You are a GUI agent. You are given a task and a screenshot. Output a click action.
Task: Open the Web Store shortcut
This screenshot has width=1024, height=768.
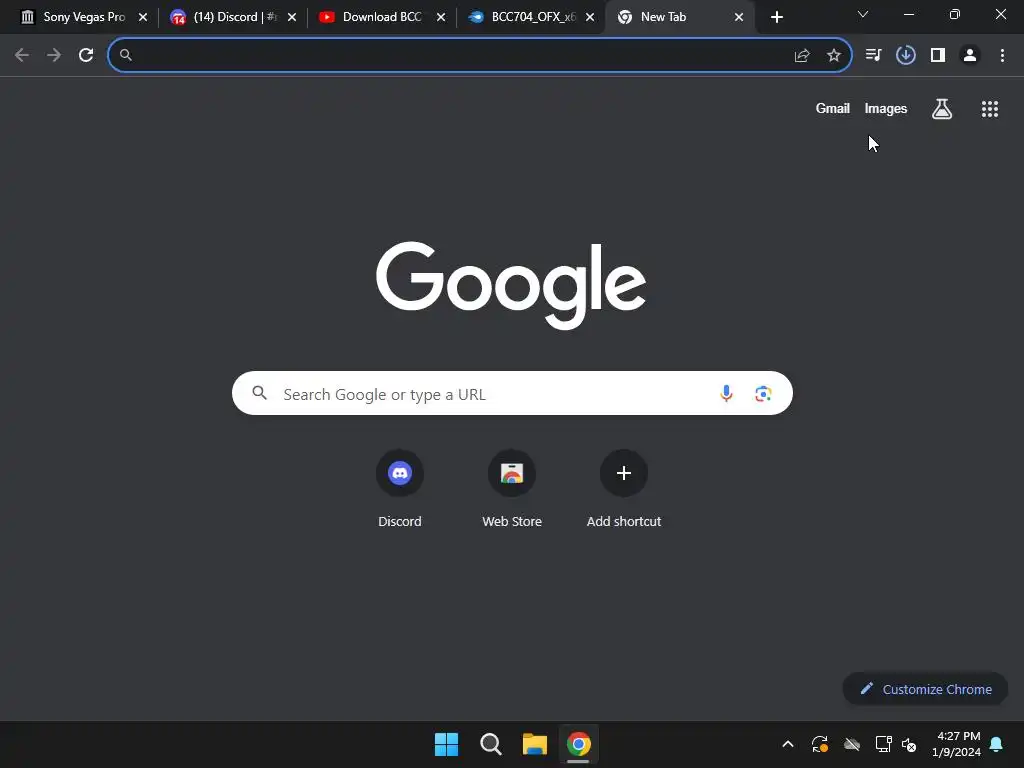point(512,488)
